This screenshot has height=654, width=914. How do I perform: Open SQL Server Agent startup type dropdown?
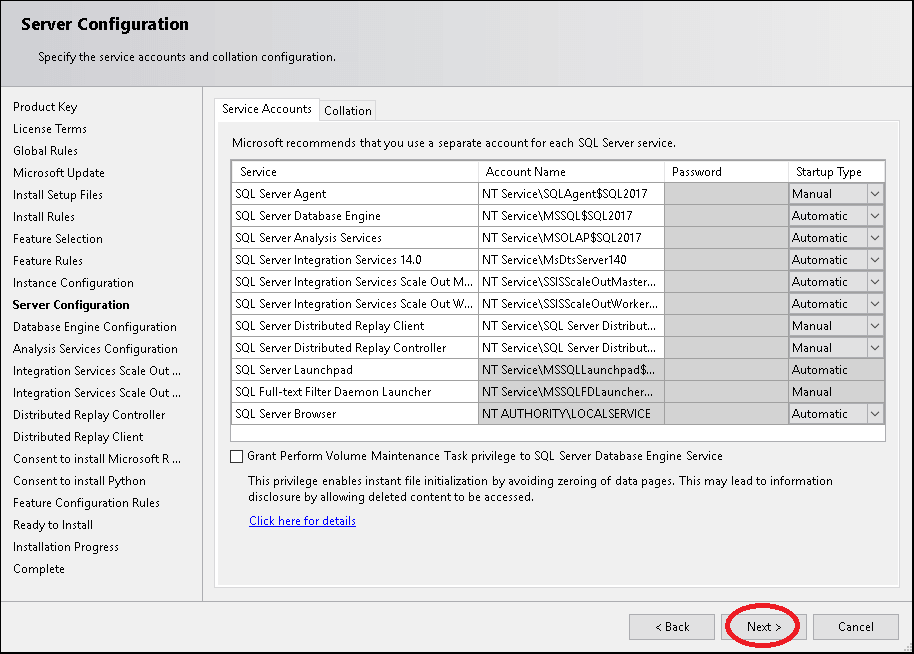point(874,194)
